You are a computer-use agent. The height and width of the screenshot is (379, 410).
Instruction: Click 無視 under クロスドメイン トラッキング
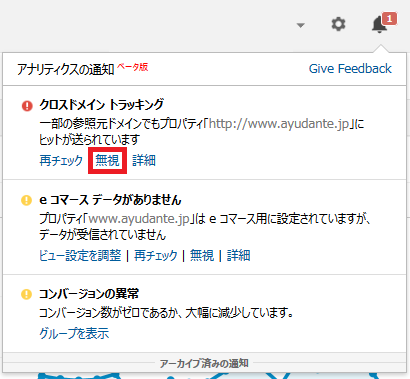pos(107,160)
